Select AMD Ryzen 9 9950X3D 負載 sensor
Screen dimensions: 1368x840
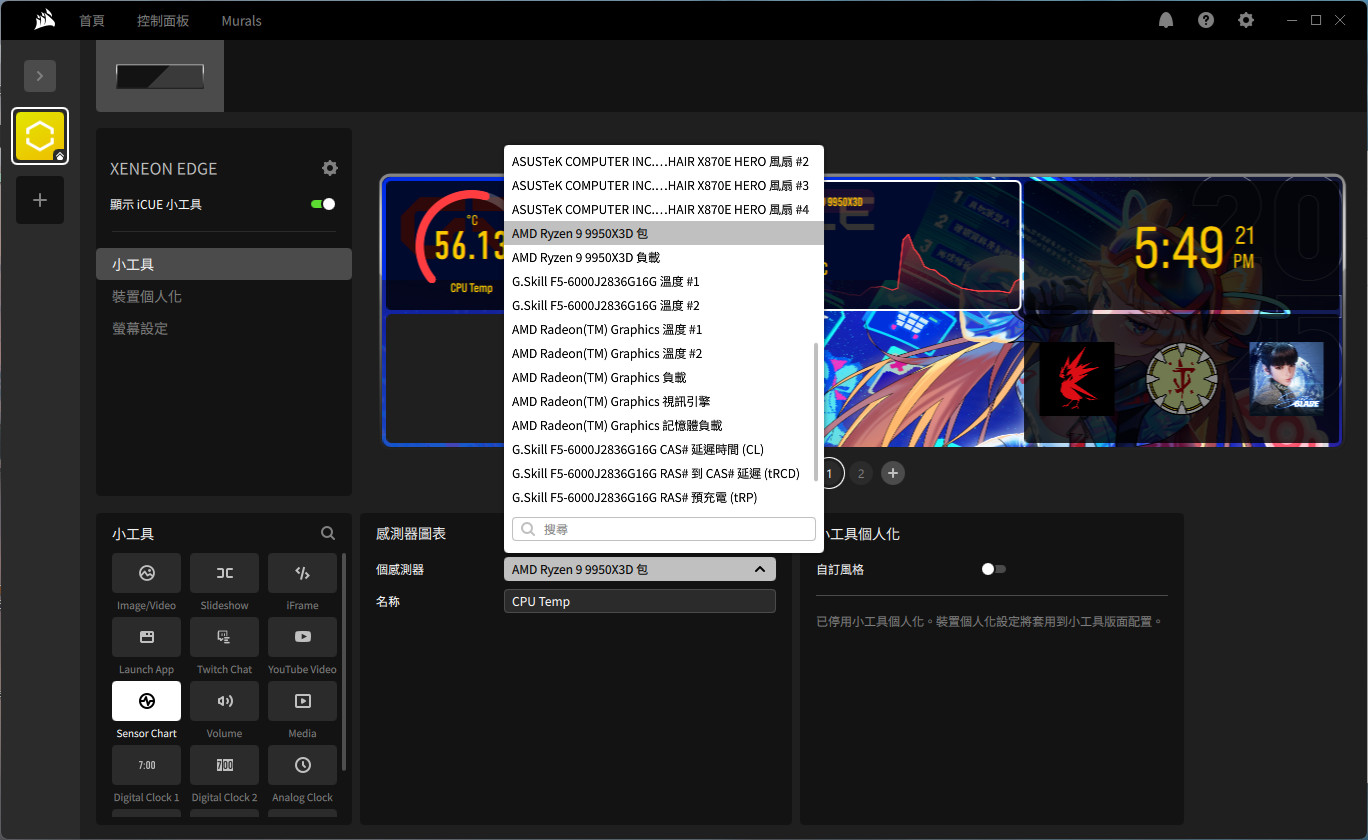[x=664, y=257]
